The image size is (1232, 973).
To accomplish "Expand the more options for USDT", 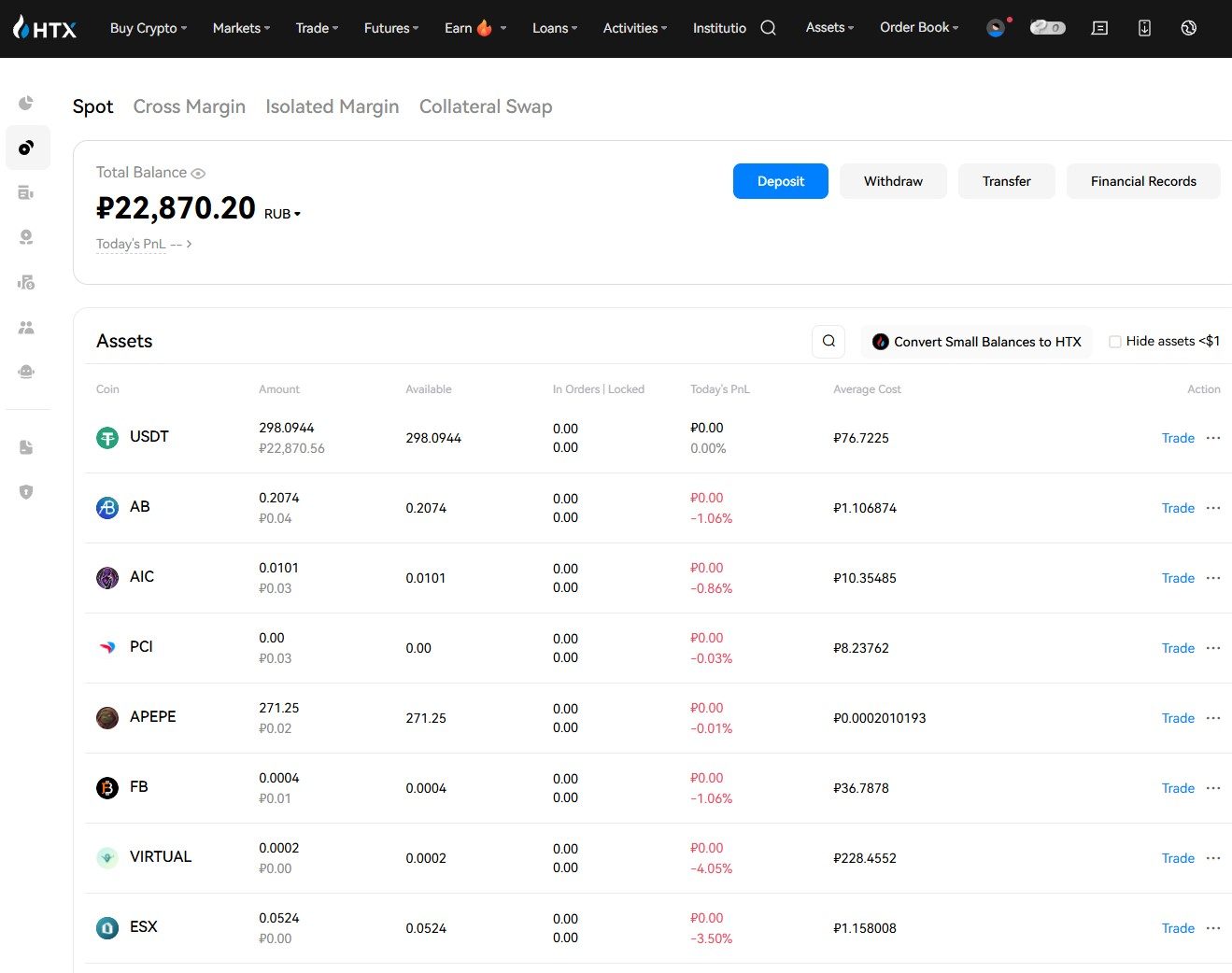I will pos(1213,438).
